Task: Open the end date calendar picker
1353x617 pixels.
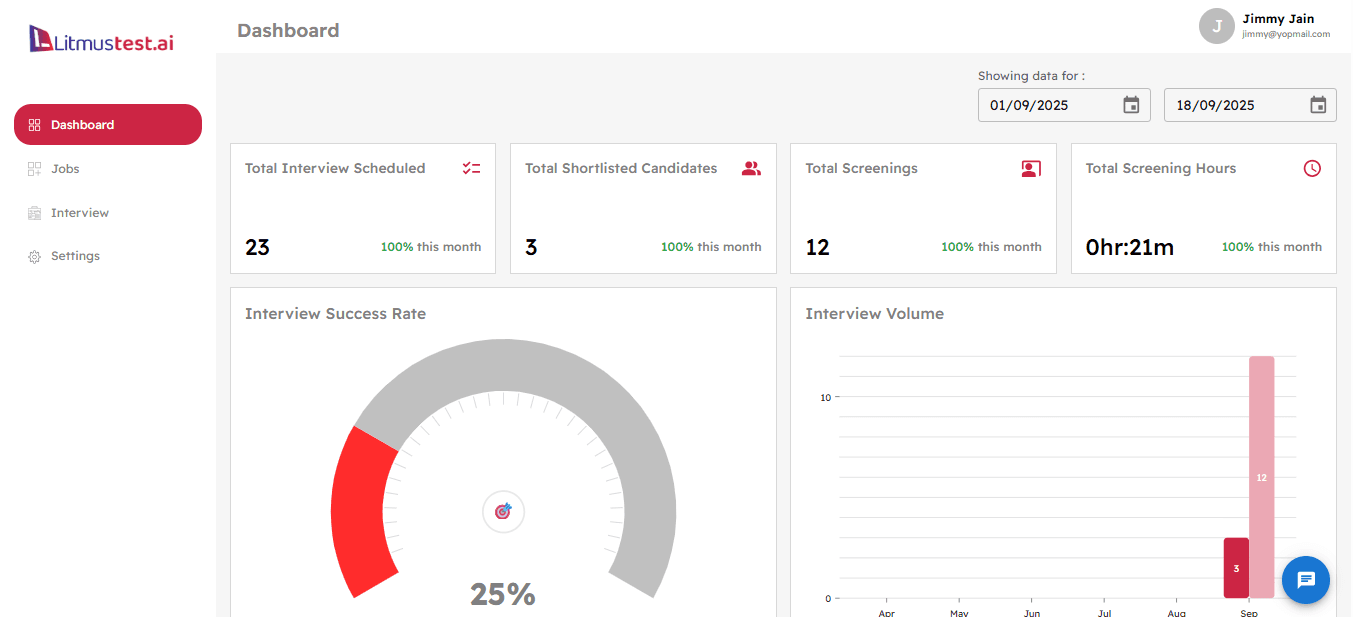Action: point(1317,104)
